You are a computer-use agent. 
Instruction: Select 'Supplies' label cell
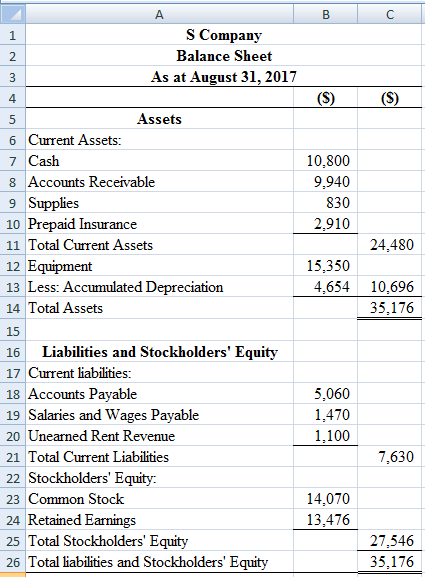point(159,203)
